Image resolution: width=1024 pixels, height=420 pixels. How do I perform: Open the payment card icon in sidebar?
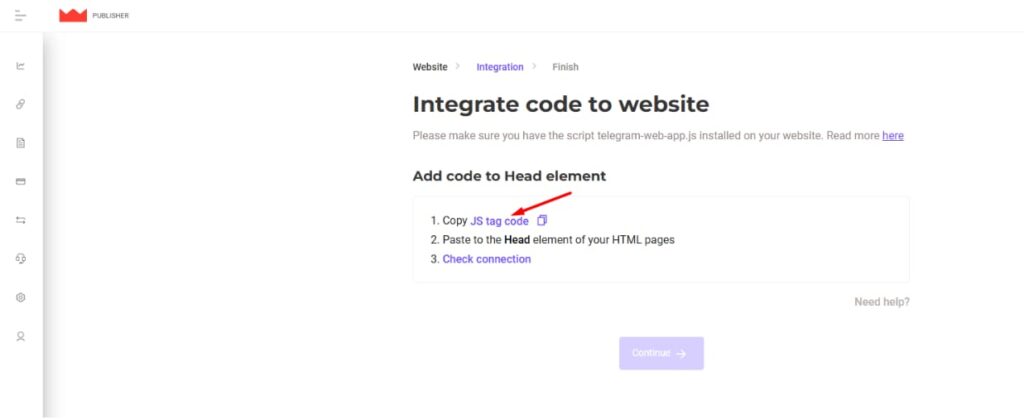(20, 182)
